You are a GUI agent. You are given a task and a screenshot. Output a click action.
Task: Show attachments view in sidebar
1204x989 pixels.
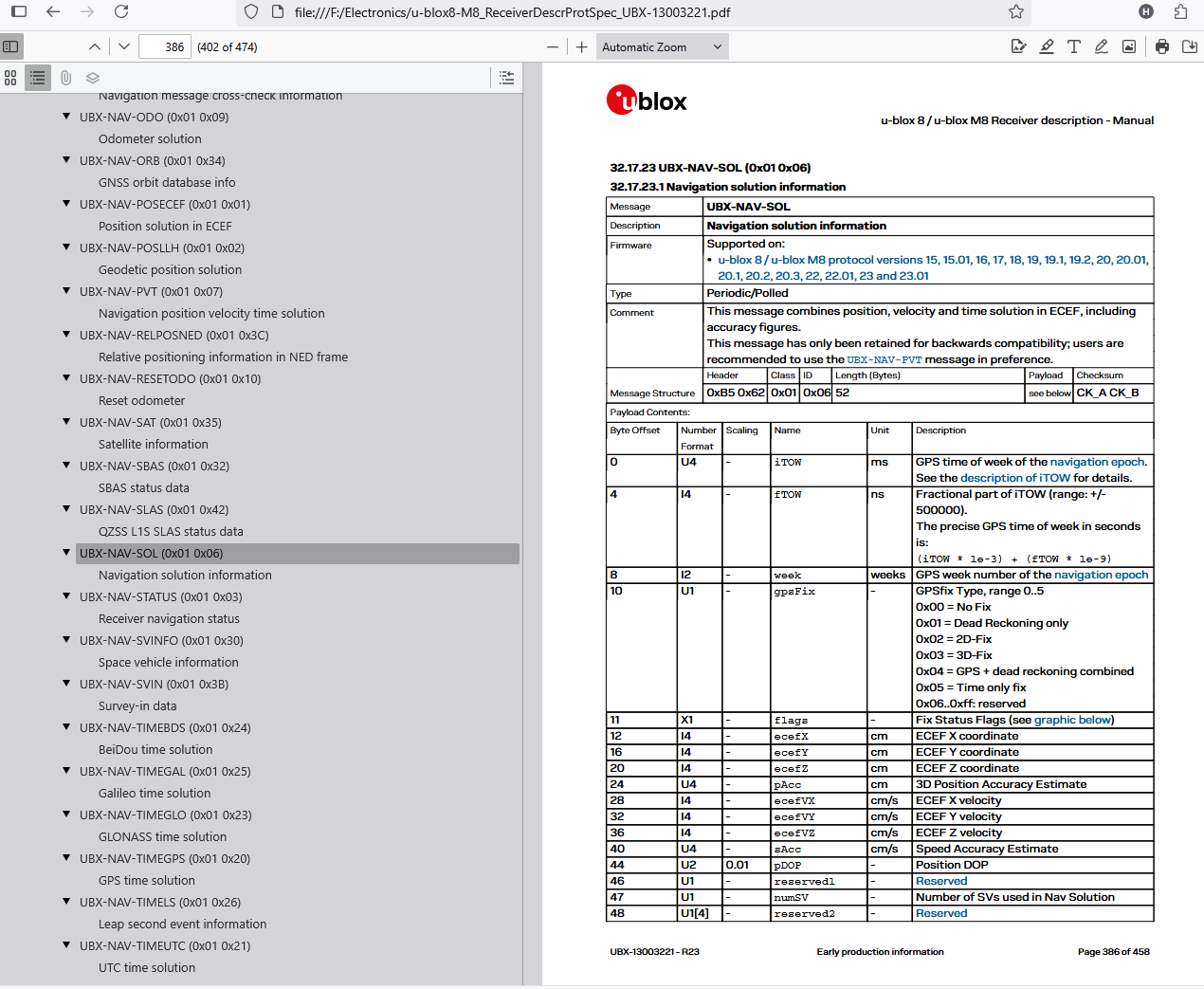coord(65,78)
